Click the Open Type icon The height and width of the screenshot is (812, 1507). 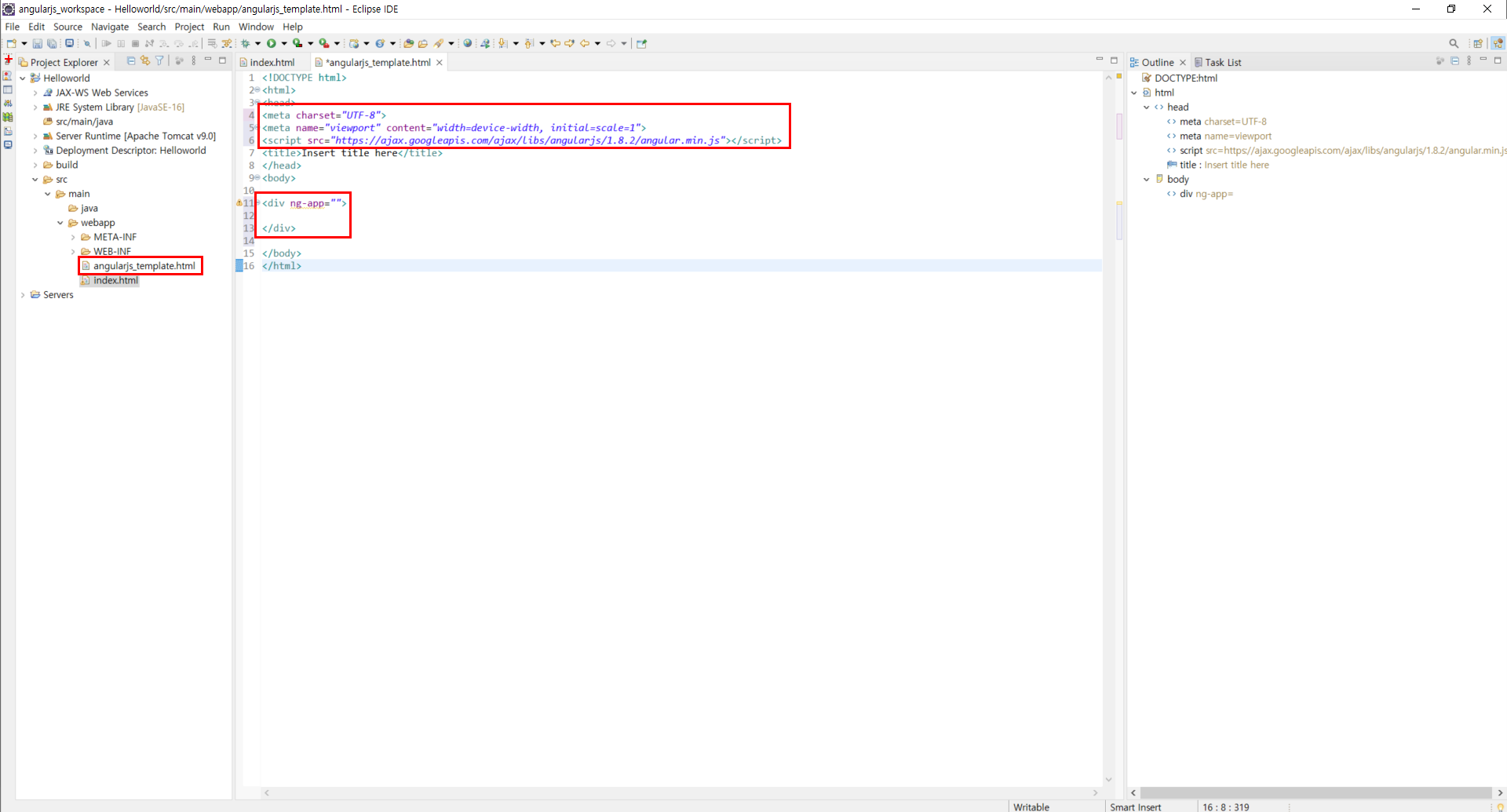pyautogui.click(x=408, y=44)
